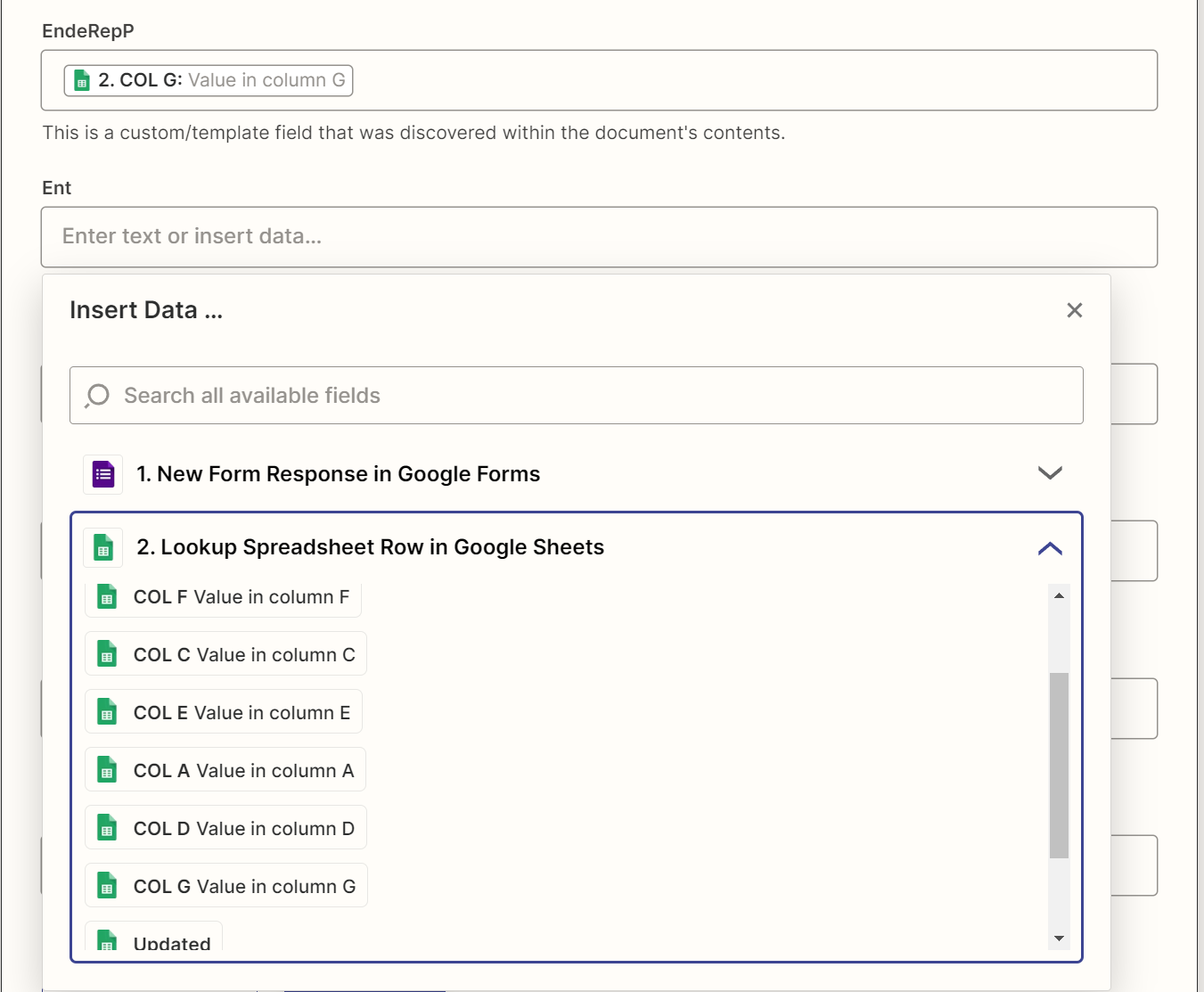Select COL A Value in column A
The width and height of the screenshot is (1204, 992).
pyautogui.click(x=225, y=770)
